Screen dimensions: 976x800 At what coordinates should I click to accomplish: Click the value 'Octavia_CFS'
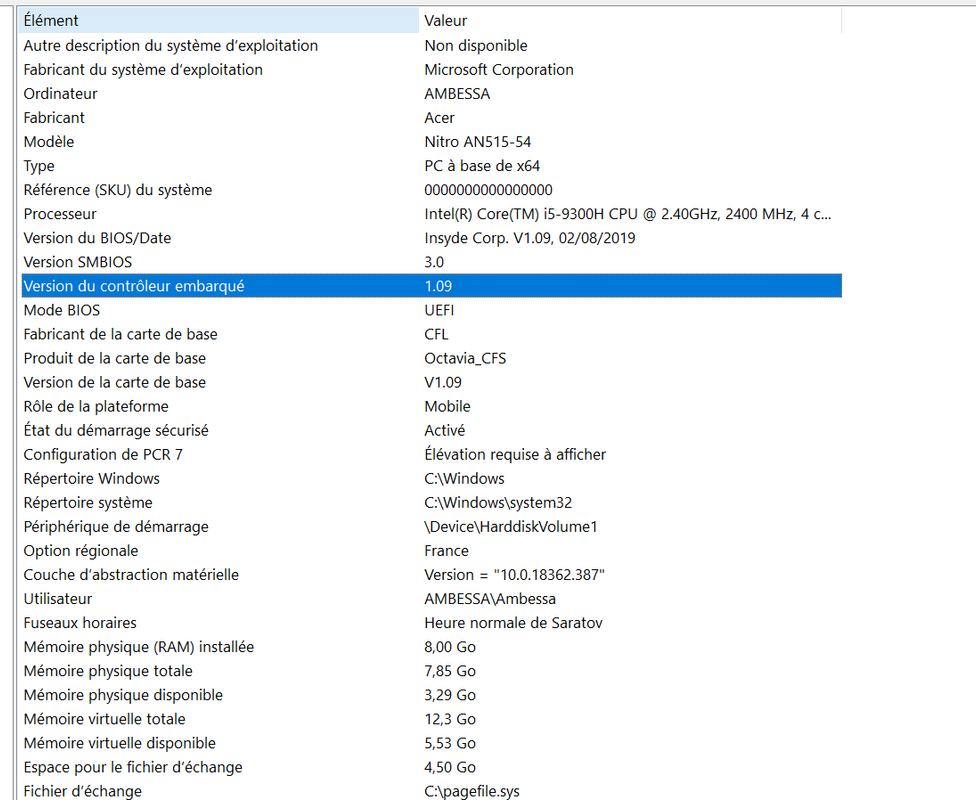tap(465, 359)
